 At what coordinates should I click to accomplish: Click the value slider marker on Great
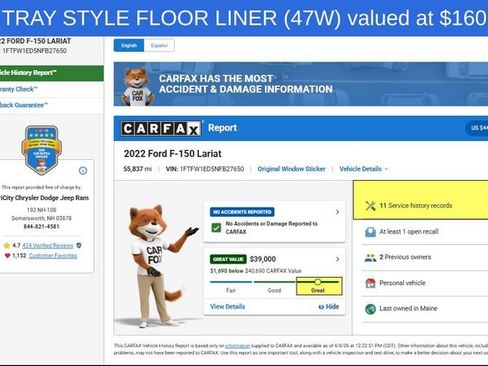click(318, 282)
